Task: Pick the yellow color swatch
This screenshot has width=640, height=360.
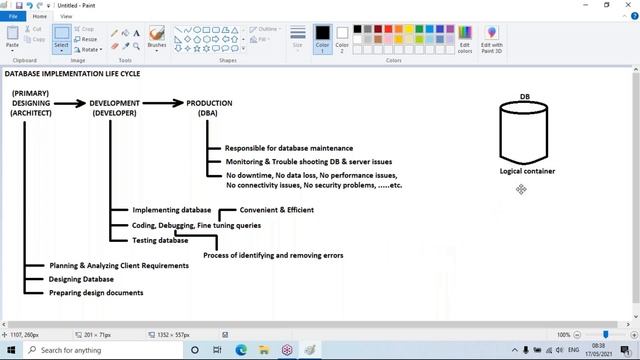Action: pyautogui.click(x=409, y=29)
